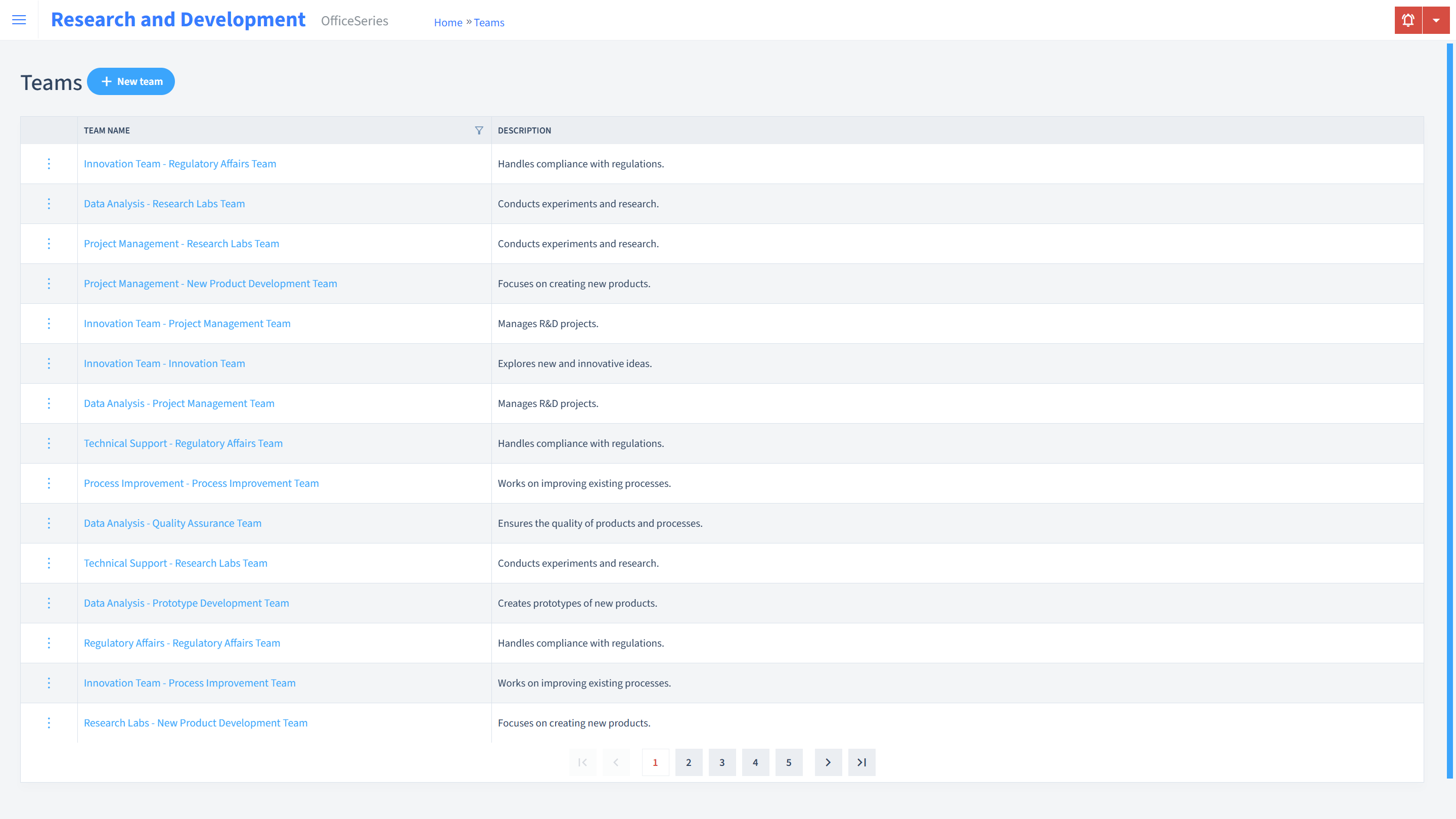Click the Home breadcrumb link
Screen dimensions: 1456x819
(447, 22)
